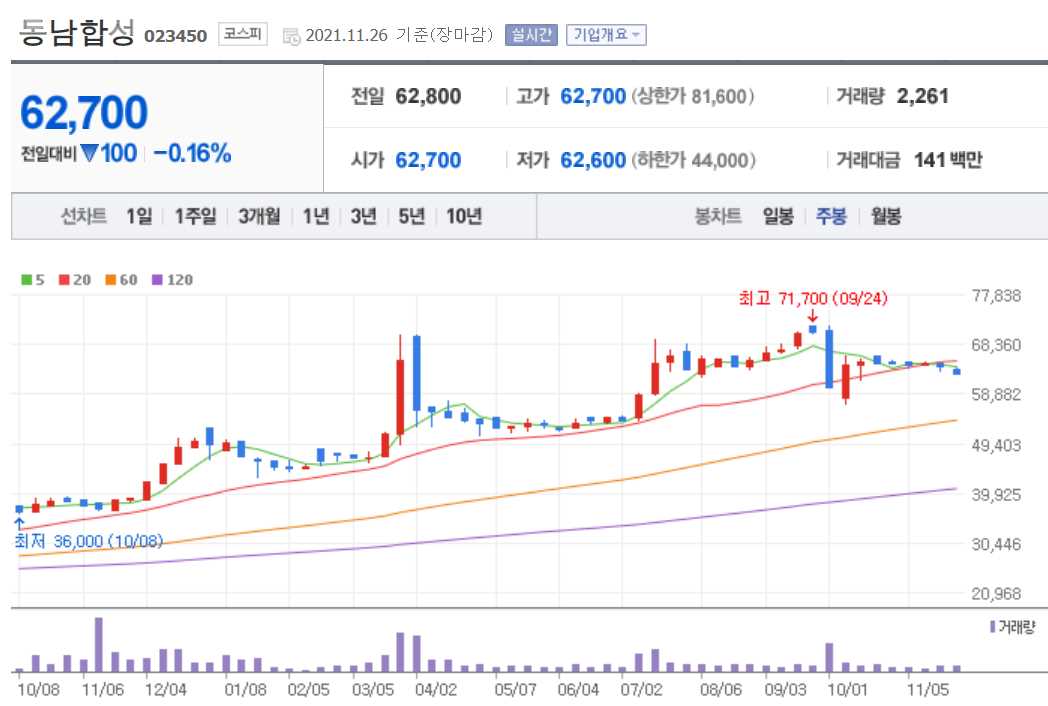
Task: Toggle off the 주봉 weekly candle view
Action: pos(833,215)
